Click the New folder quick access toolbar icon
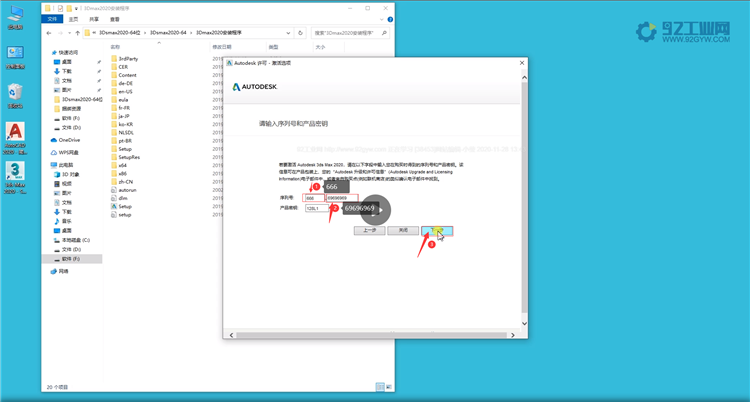This screenshot has height=402, width=750. click(69, 9)
